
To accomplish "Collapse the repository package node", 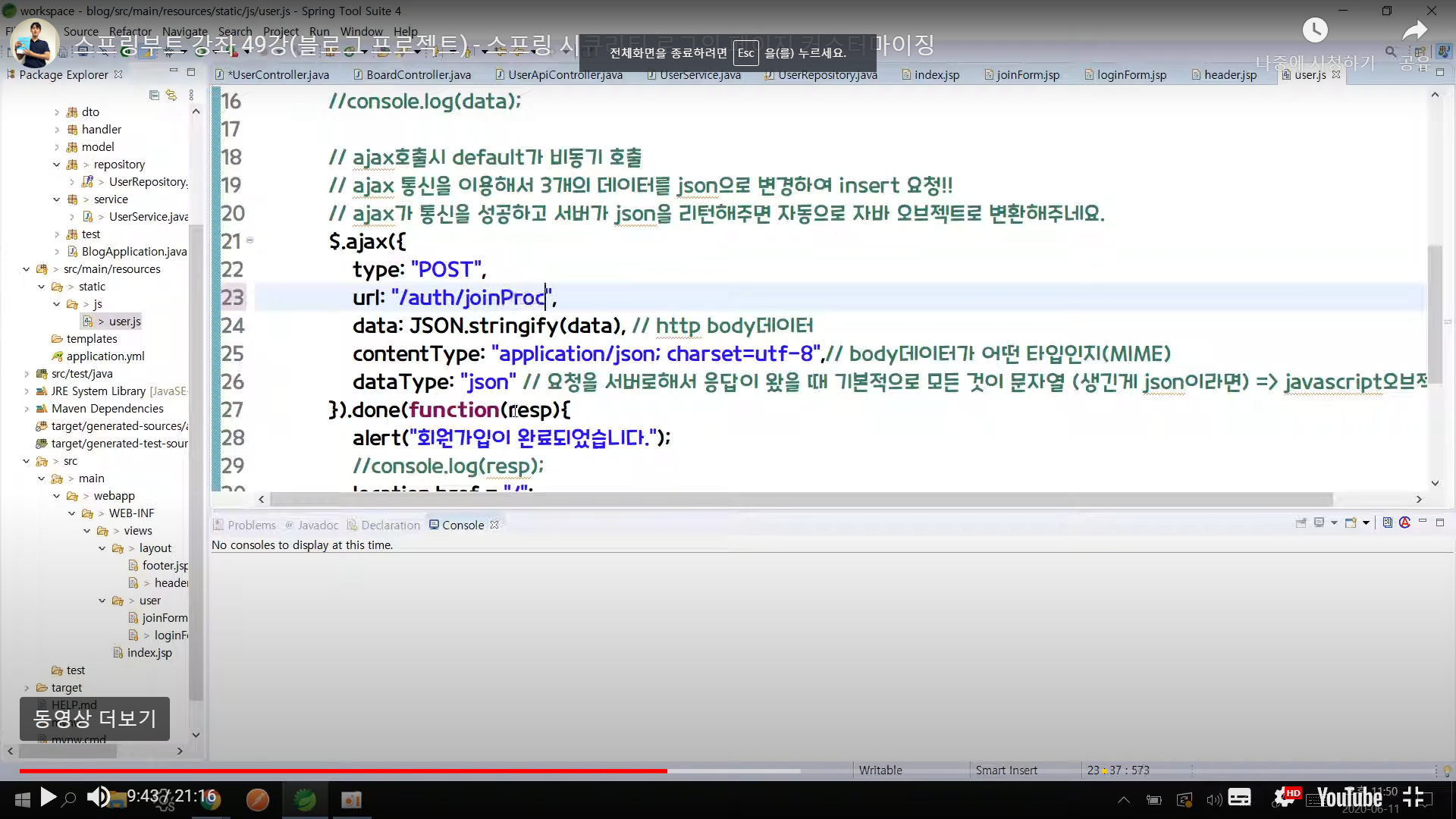I will click(x=57, y=165).
